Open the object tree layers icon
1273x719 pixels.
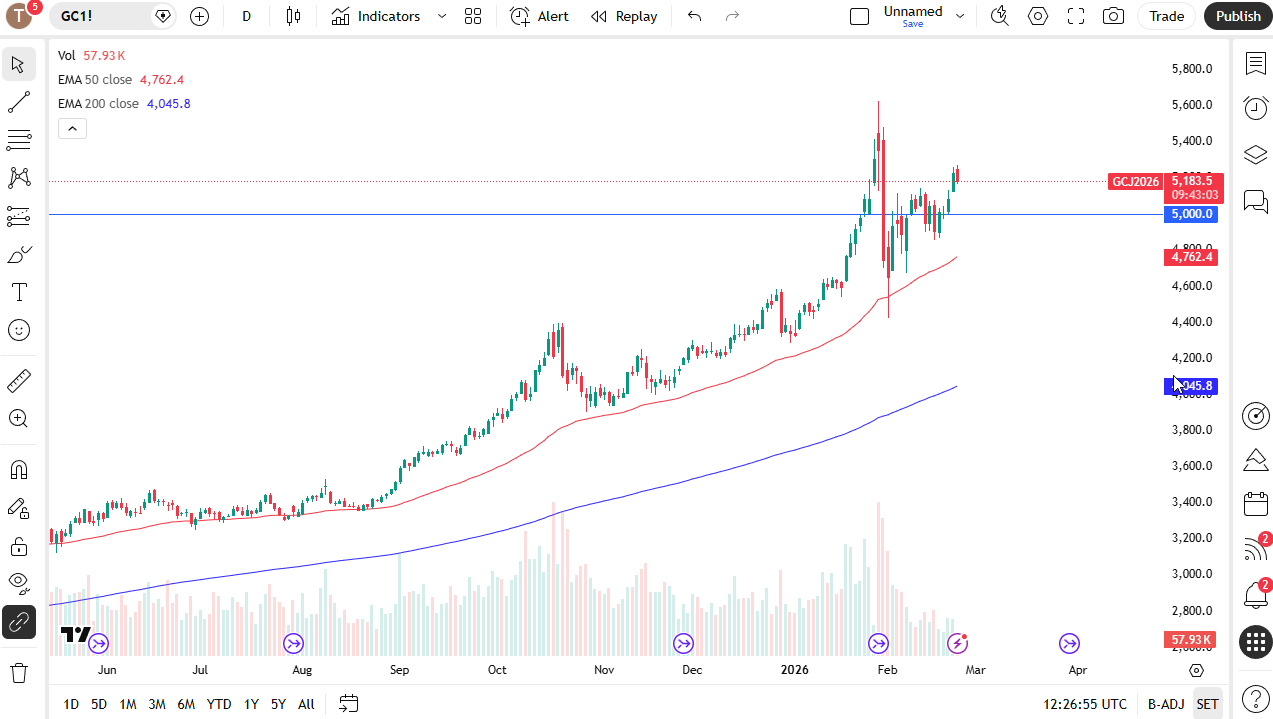click(1256, 155)
